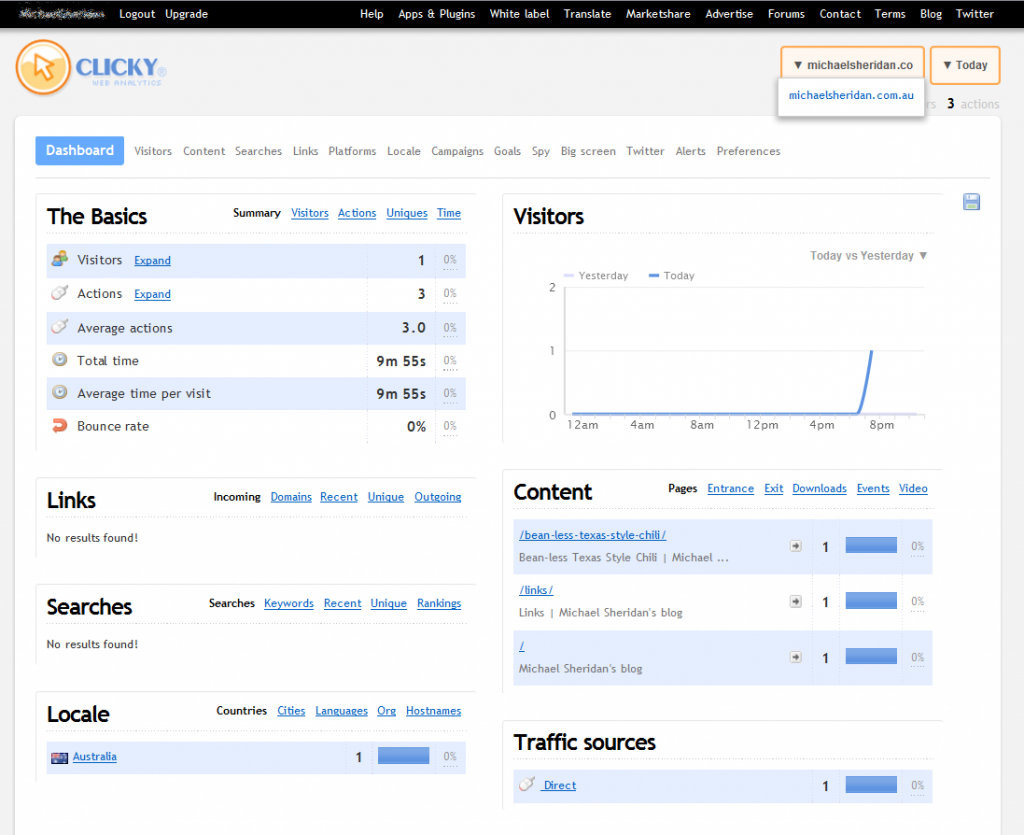Screen dimensions: 1024x835
Task: Open the Today date range dropdown
Action: [965, 65]
